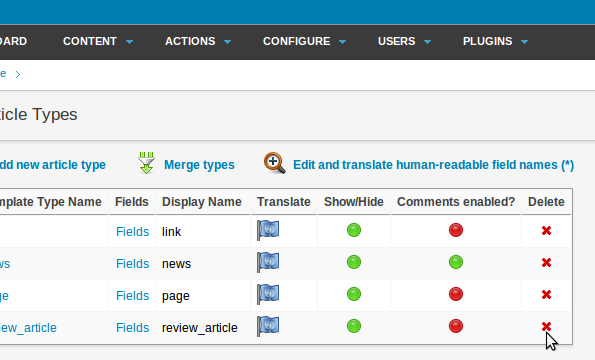Image resolution: width=595 pixels, height=360 pixels.
Task: Expand the PLUGINS menu arrow
Action: [x=524, y=42]
